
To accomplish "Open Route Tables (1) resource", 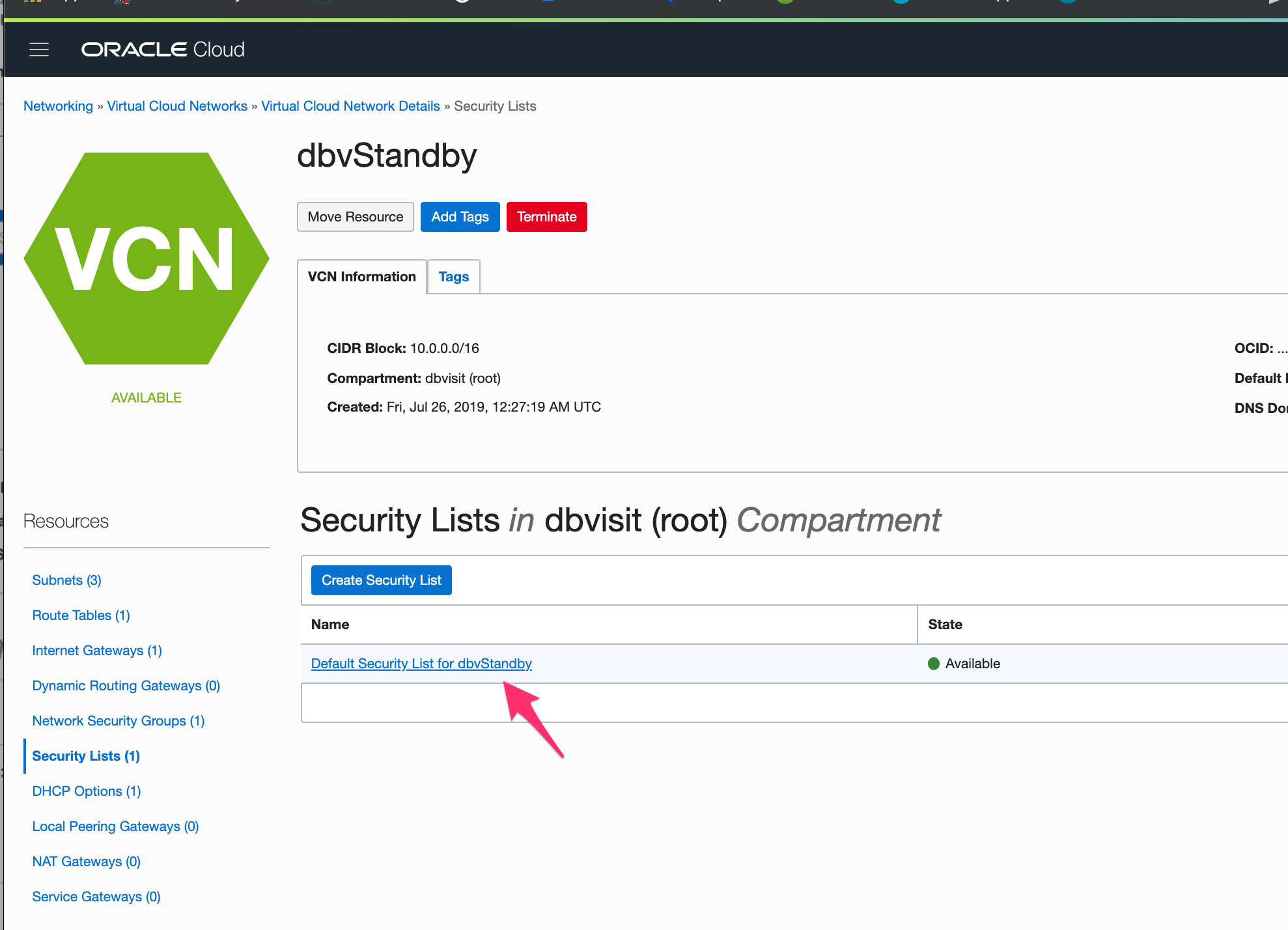I will click(81, 615).
